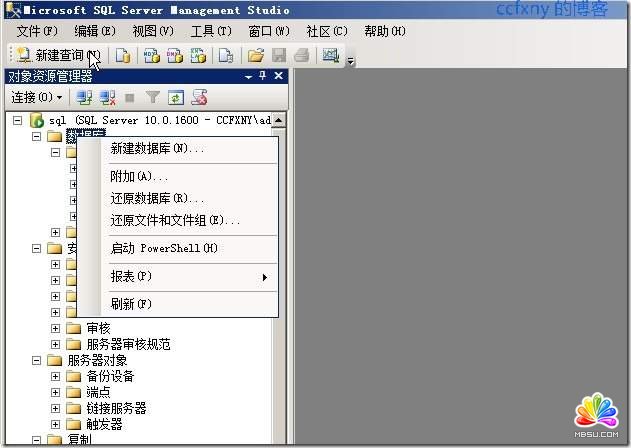Image resolution: width=631 pixels, height=448 pixels.
Task: Click the Analysis Services MDX Query icon
Action: 151,55
